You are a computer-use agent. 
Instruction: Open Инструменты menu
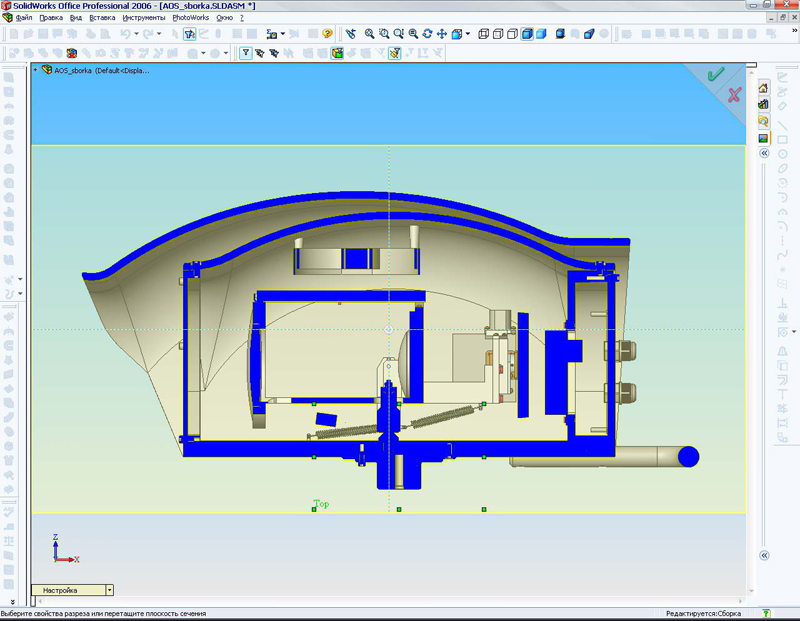(x=144, y=17)
